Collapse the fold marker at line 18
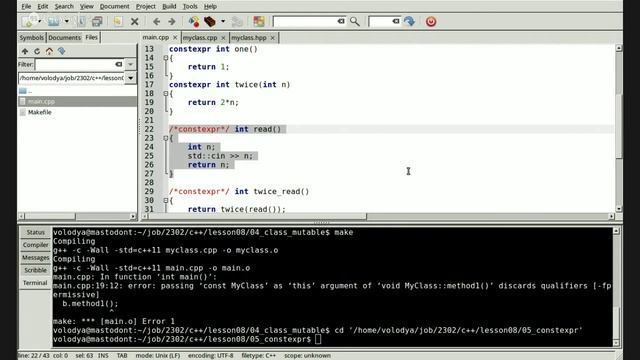This screenshot has width=640, height=360. (166, 93)
